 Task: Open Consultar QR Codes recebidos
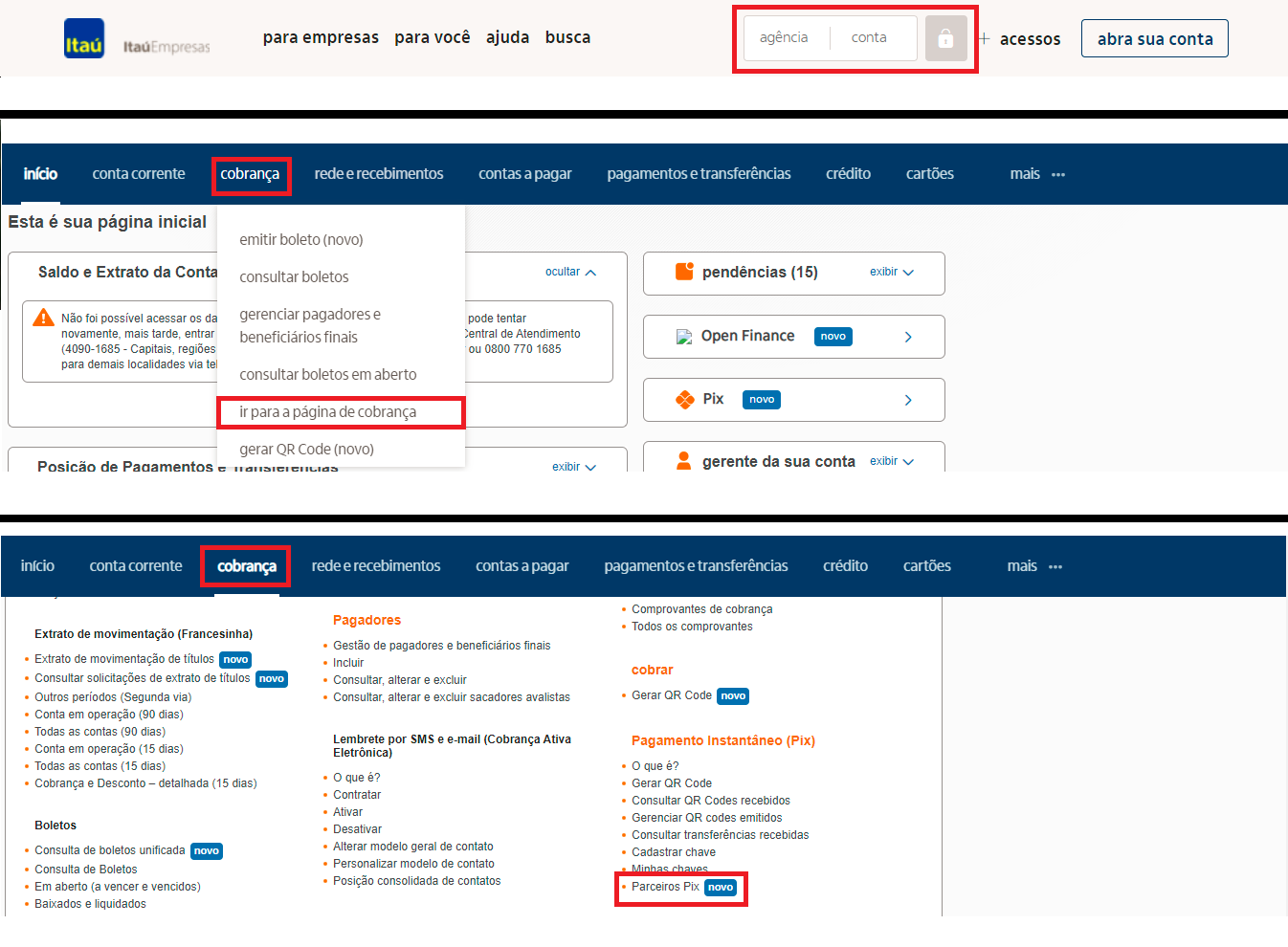[x=711, y=801]
